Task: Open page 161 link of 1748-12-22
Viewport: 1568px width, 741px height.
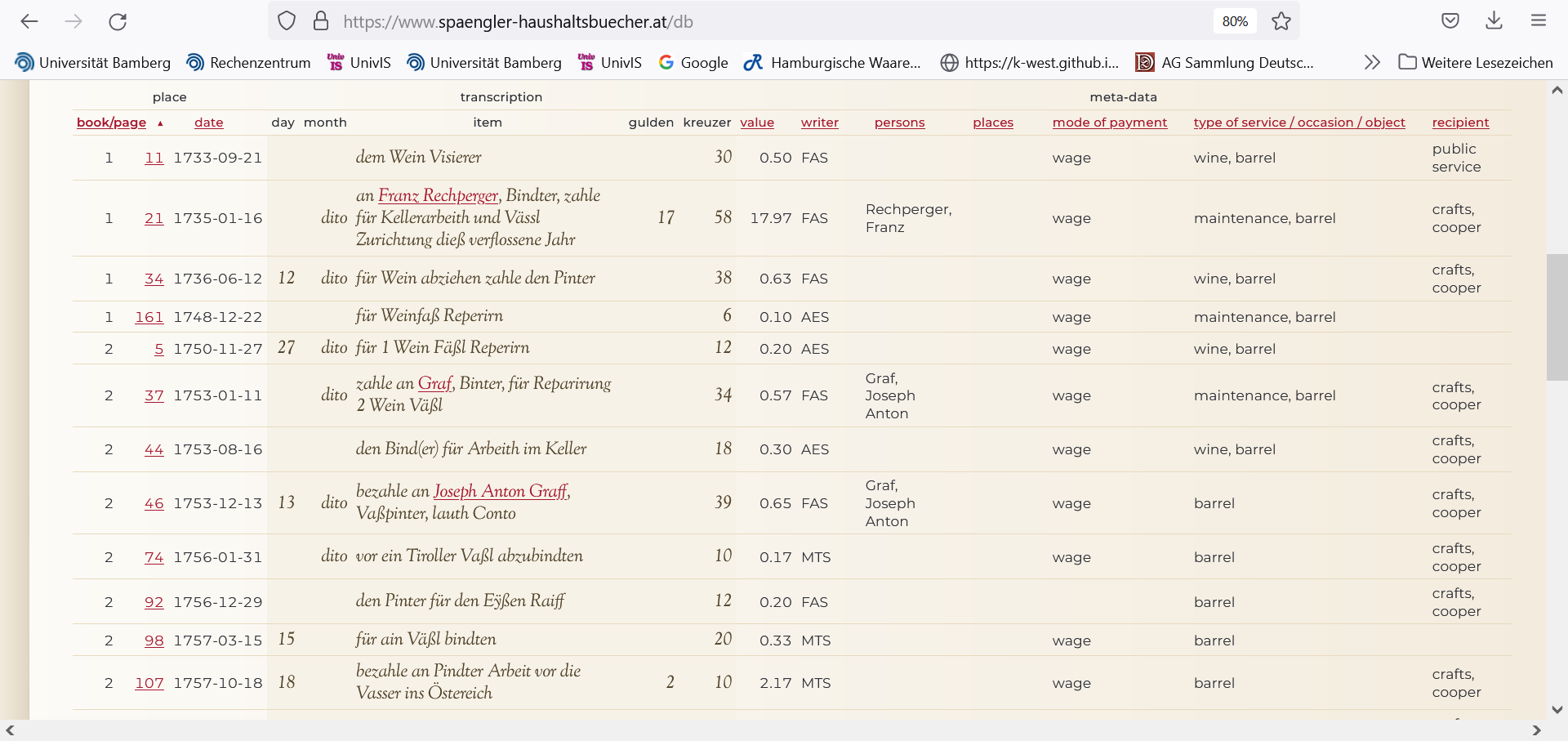Action: pyautogui.click(x=149, y=317)
